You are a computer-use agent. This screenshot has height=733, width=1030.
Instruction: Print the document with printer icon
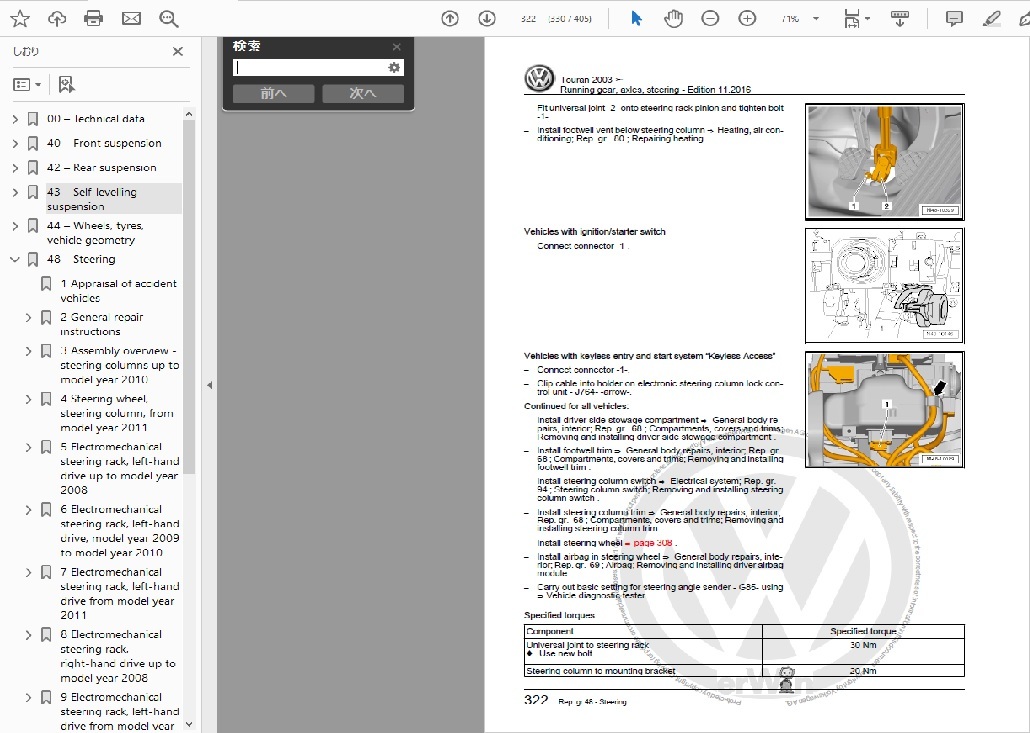[94, 19]
